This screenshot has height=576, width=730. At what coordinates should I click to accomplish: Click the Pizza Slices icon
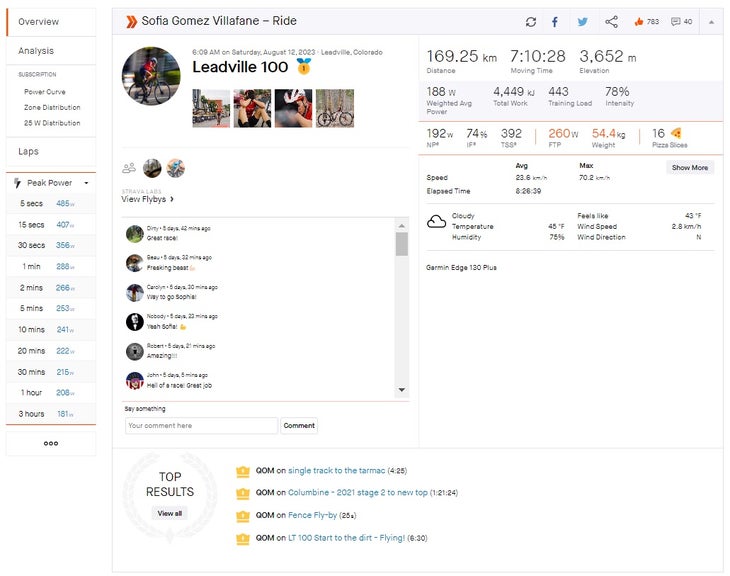pos(676,133)
